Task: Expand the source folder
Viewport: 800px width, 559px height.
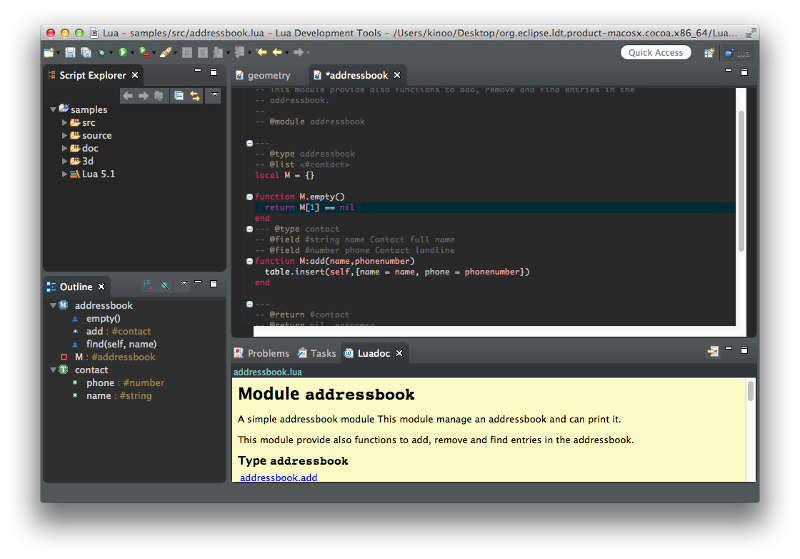Action: [x=64, y=135]
